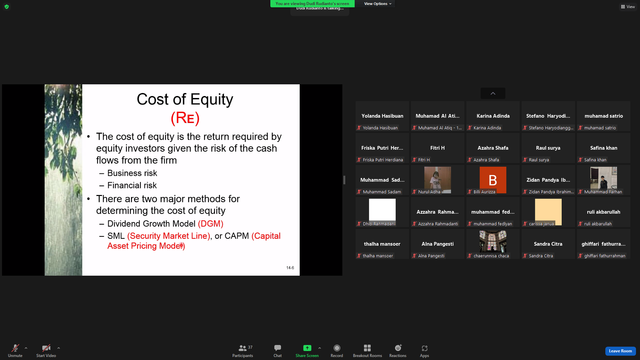Click muted mic icon on Sandra Citra
Image resolution: width=640 pixels, height=360 pixels.
(x=525, y=256)
